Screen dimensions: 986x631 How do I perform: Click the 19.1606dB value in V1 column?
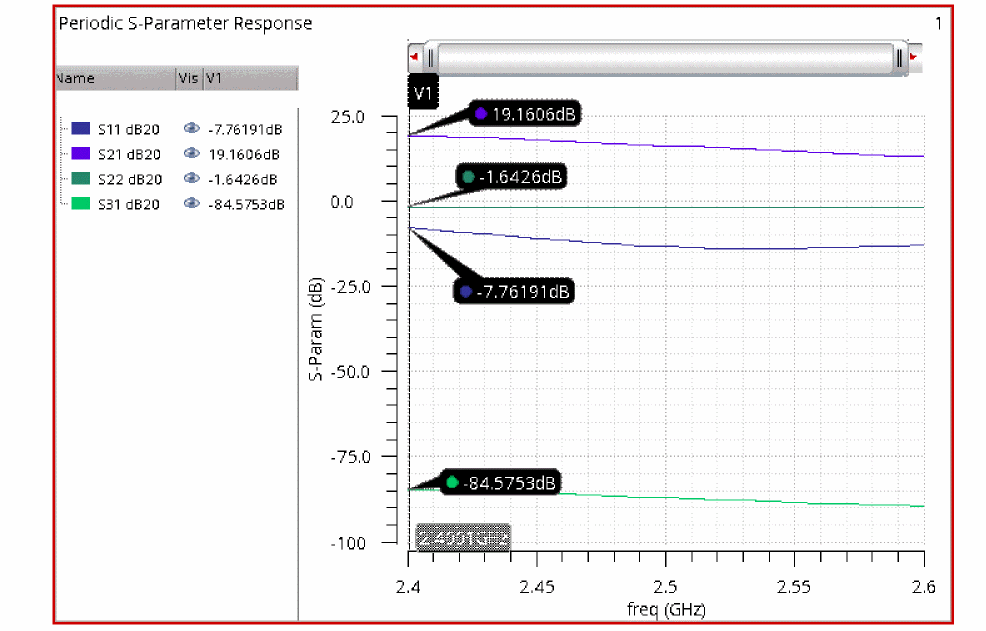tap(244, 154)
